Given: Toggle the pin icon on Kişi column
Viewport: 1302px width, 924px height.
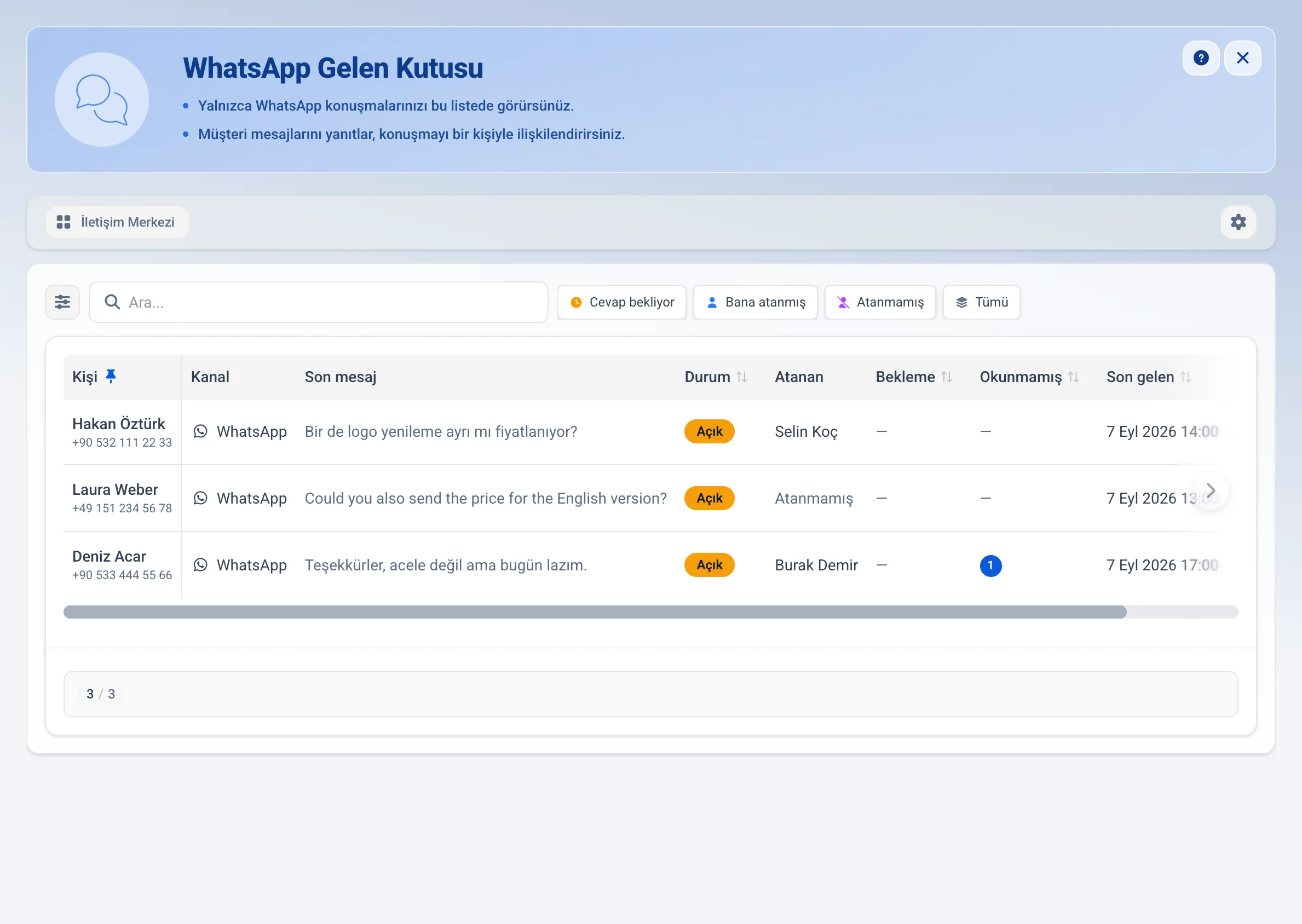Looking at the screenshot, I should click(111, 376).
